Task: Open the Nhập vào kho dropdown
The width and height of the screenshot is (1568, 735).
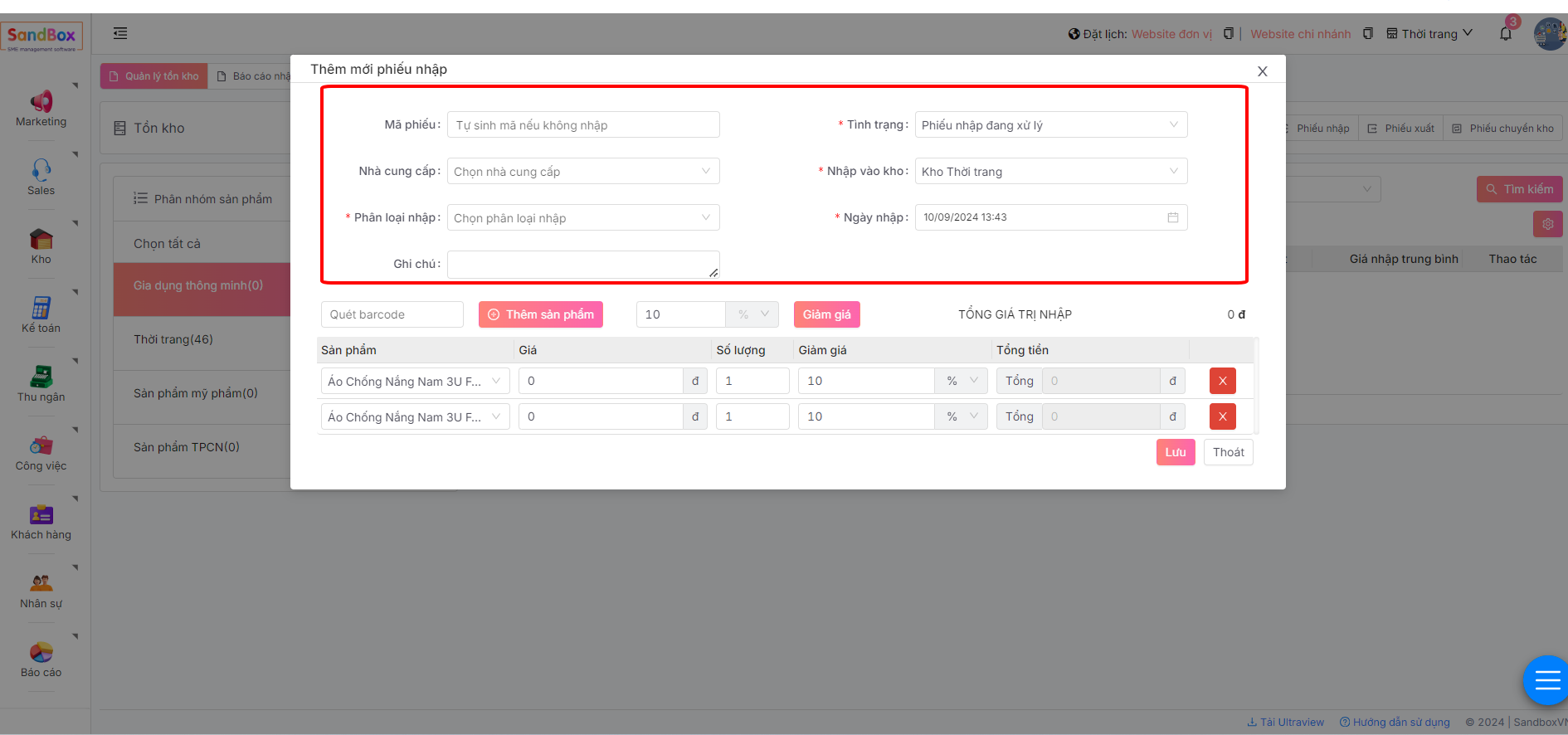Action: click(1050, 172)
